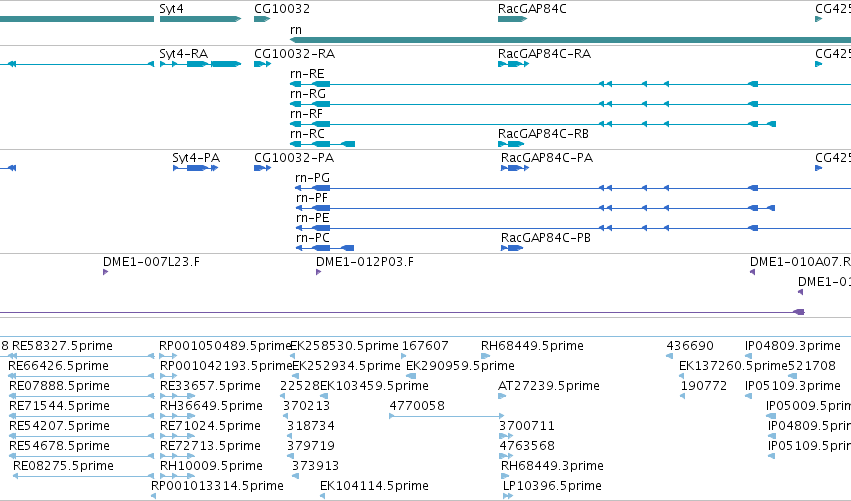Click the CG10032-RA transcript label
The height and width of the screenshot is (501, 851).
click(294, 54)
